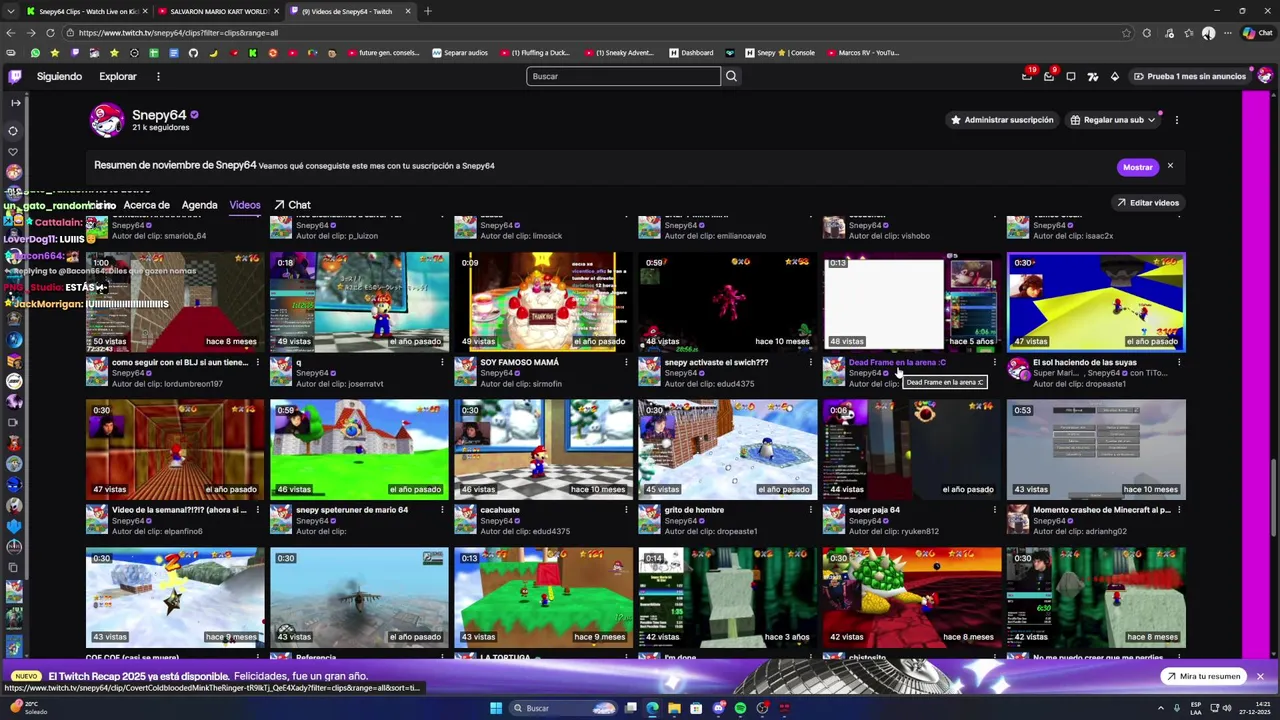Open options menu for clip 'super paja 64'

[994, 510]
